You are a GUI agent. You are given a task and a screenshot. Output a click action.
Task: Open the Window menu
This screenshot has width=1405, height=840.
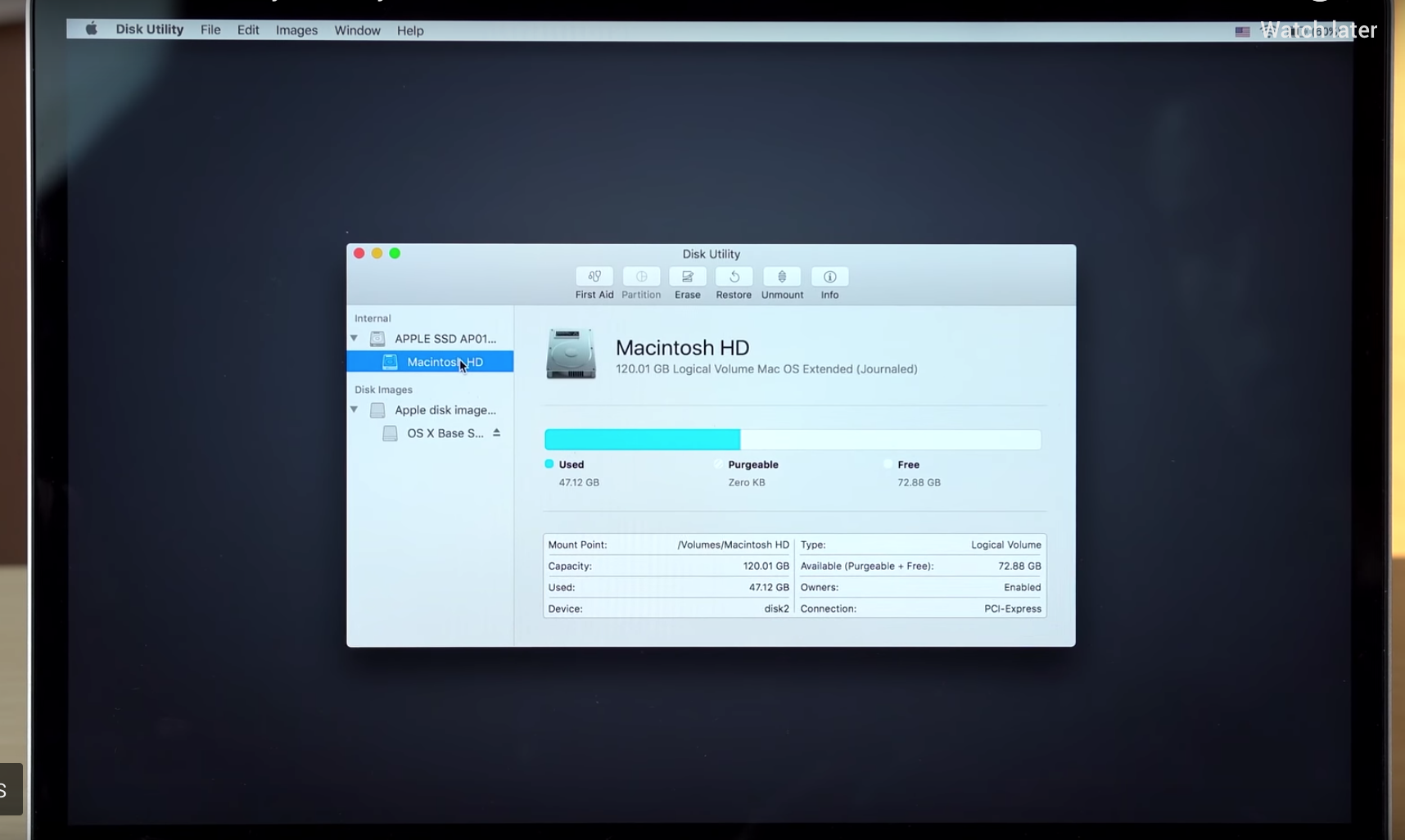click(357, 30)
